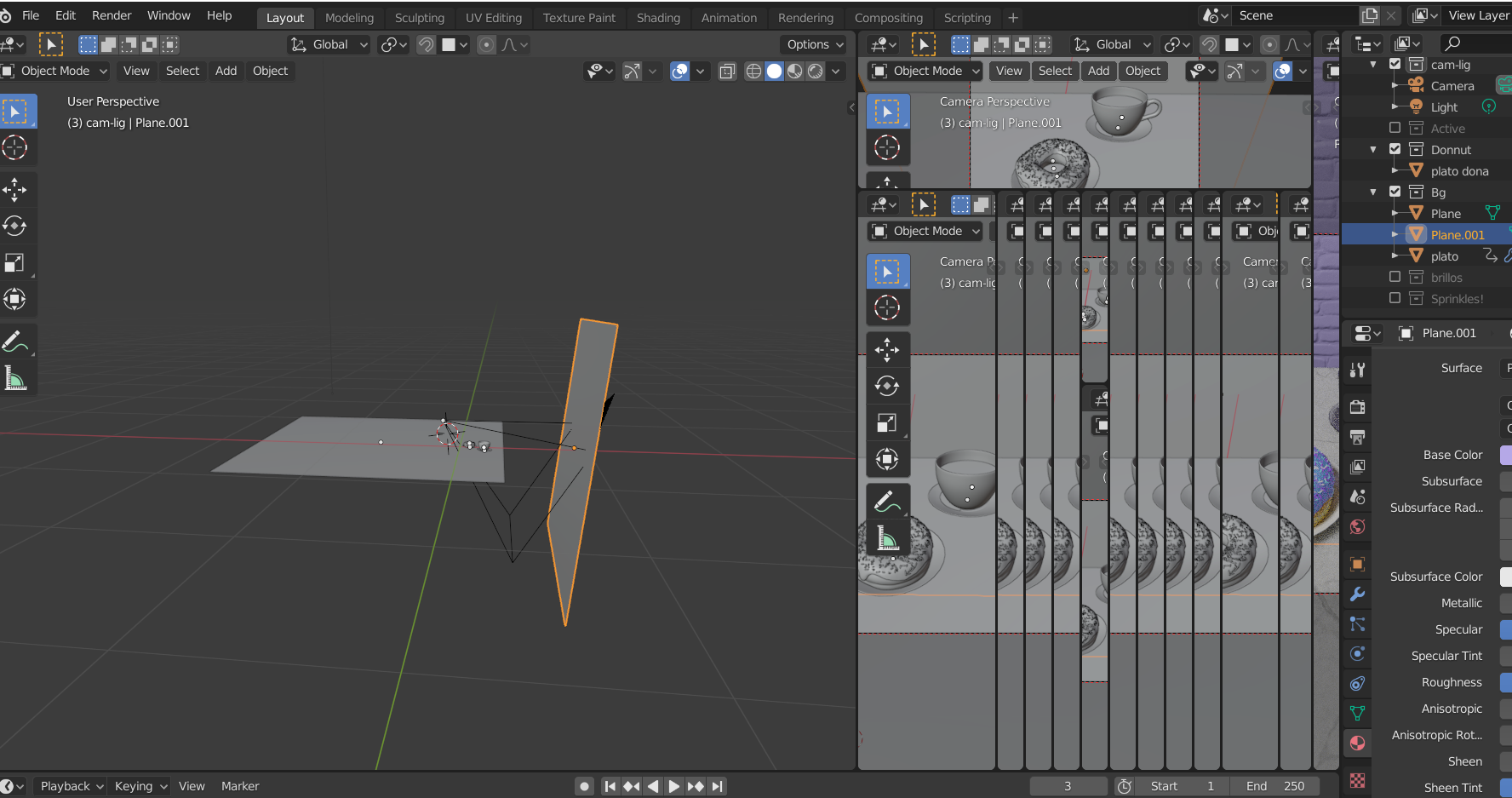Open the Playback dropdown in timeline

click(x=72, y=786)
